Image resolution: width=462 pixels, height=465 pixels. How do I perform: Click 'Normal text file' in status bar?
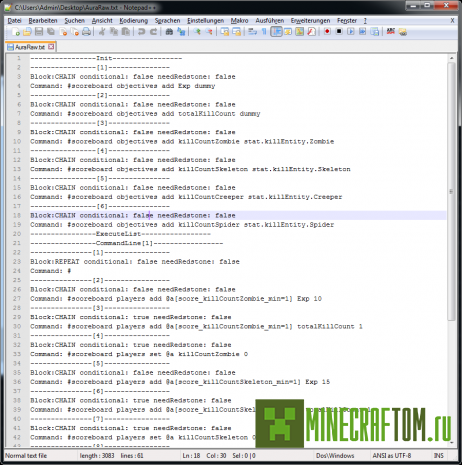pos(26,455)
